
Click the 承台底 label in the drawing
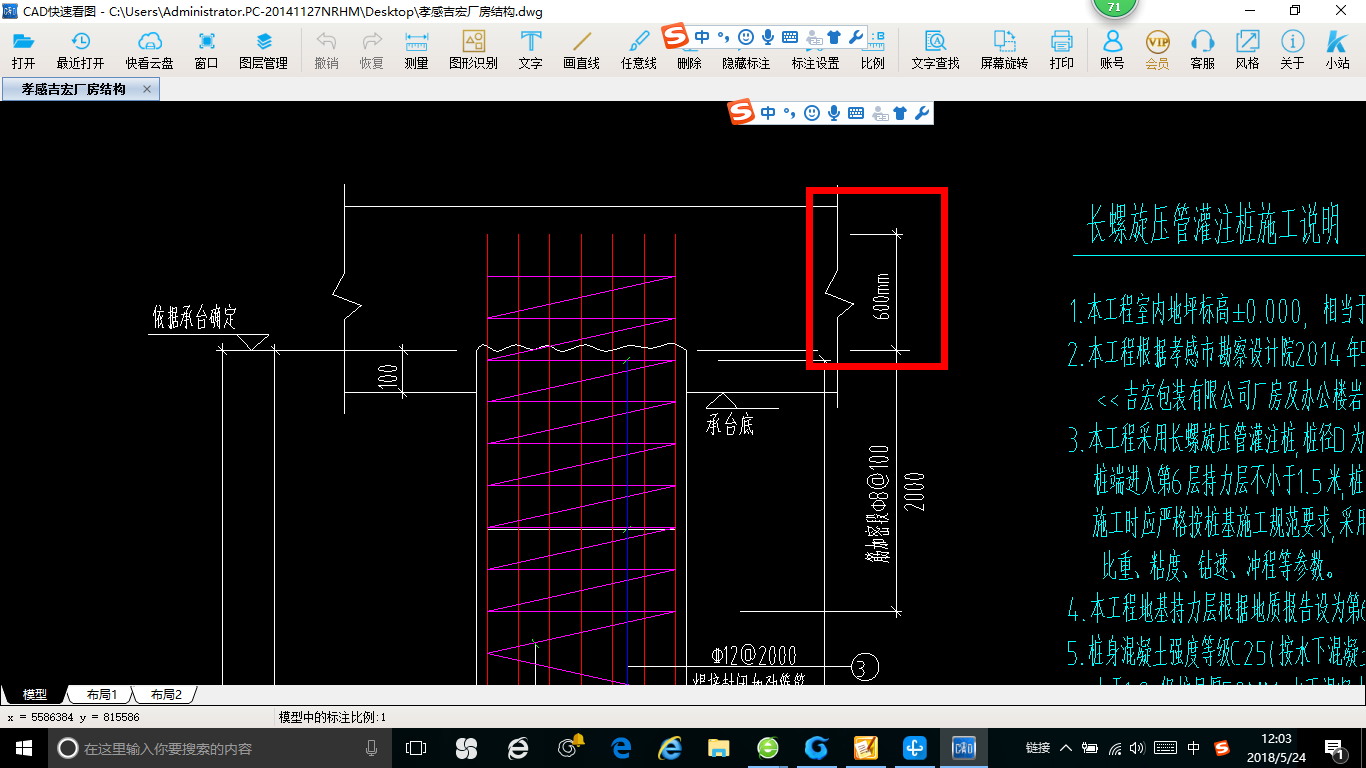[x=730, y=425]
